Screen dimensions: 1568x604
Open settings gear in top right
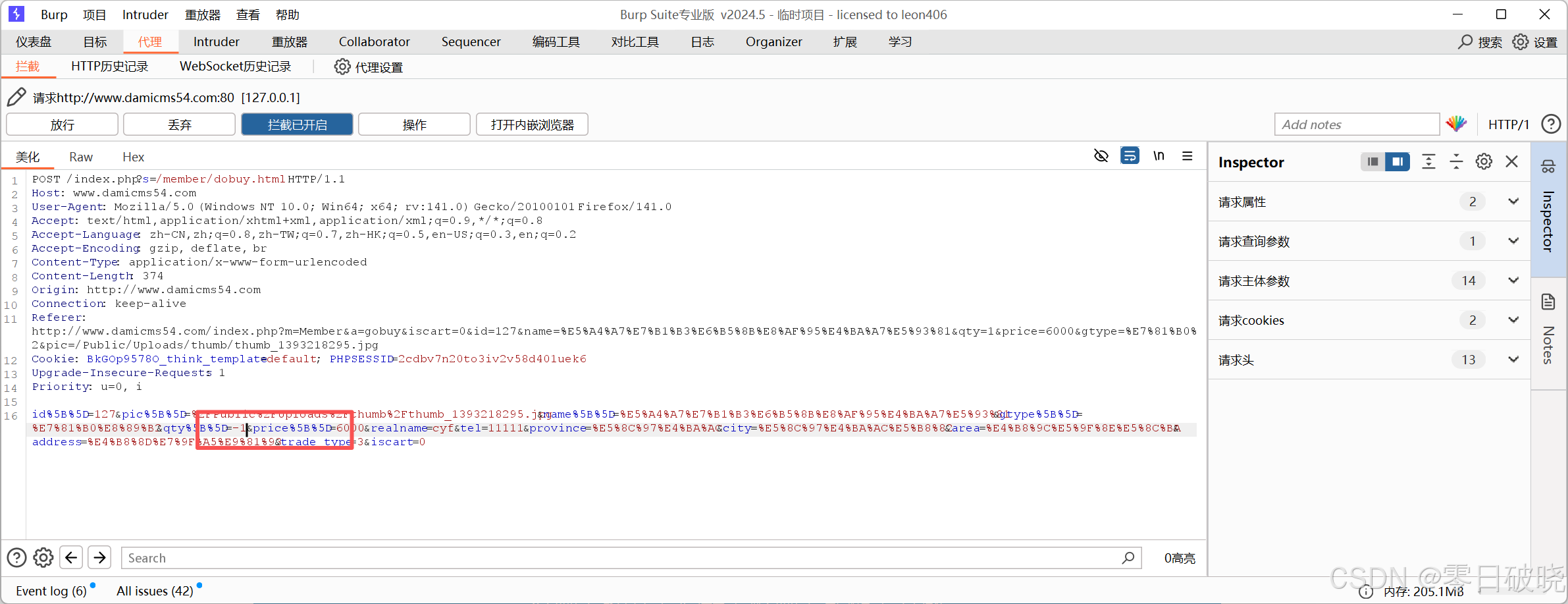pos(1520,42)
